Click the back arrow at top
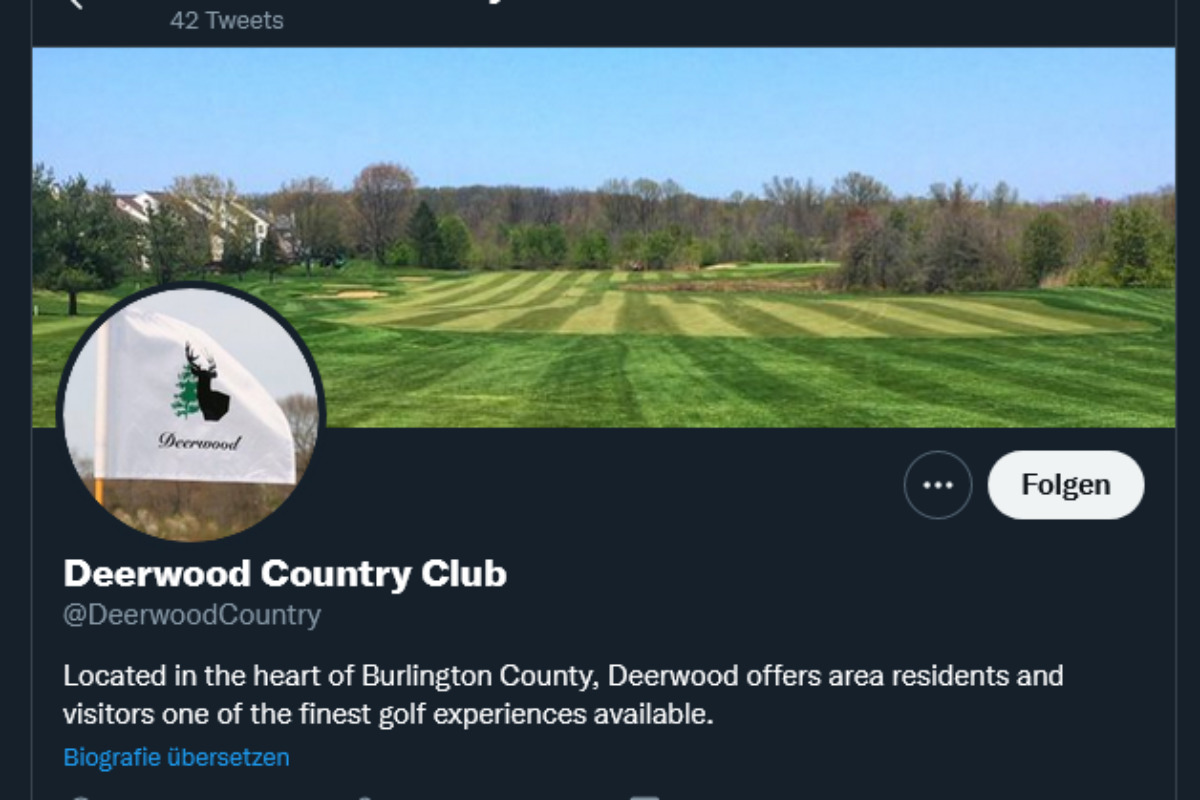 [x=75, y=3]
